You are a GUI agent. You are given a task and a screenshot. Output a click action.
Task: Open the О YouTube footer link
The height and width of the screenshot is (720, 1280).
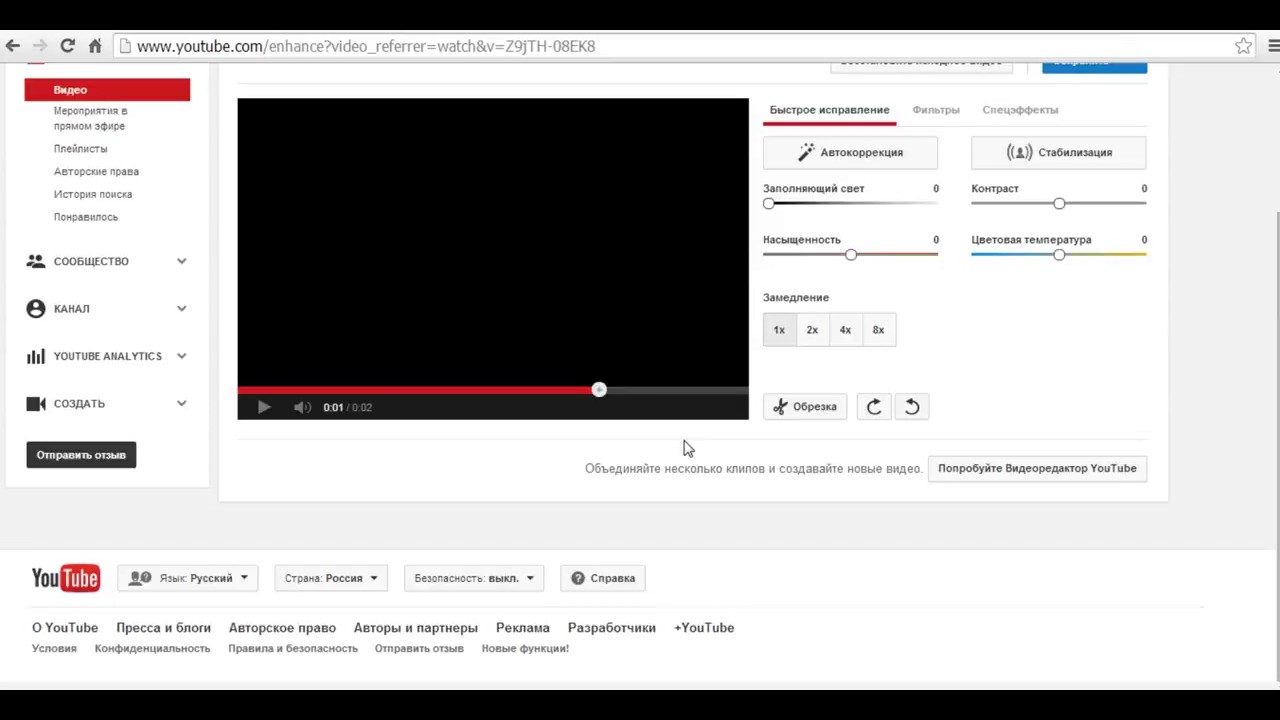tap(65, 628)
